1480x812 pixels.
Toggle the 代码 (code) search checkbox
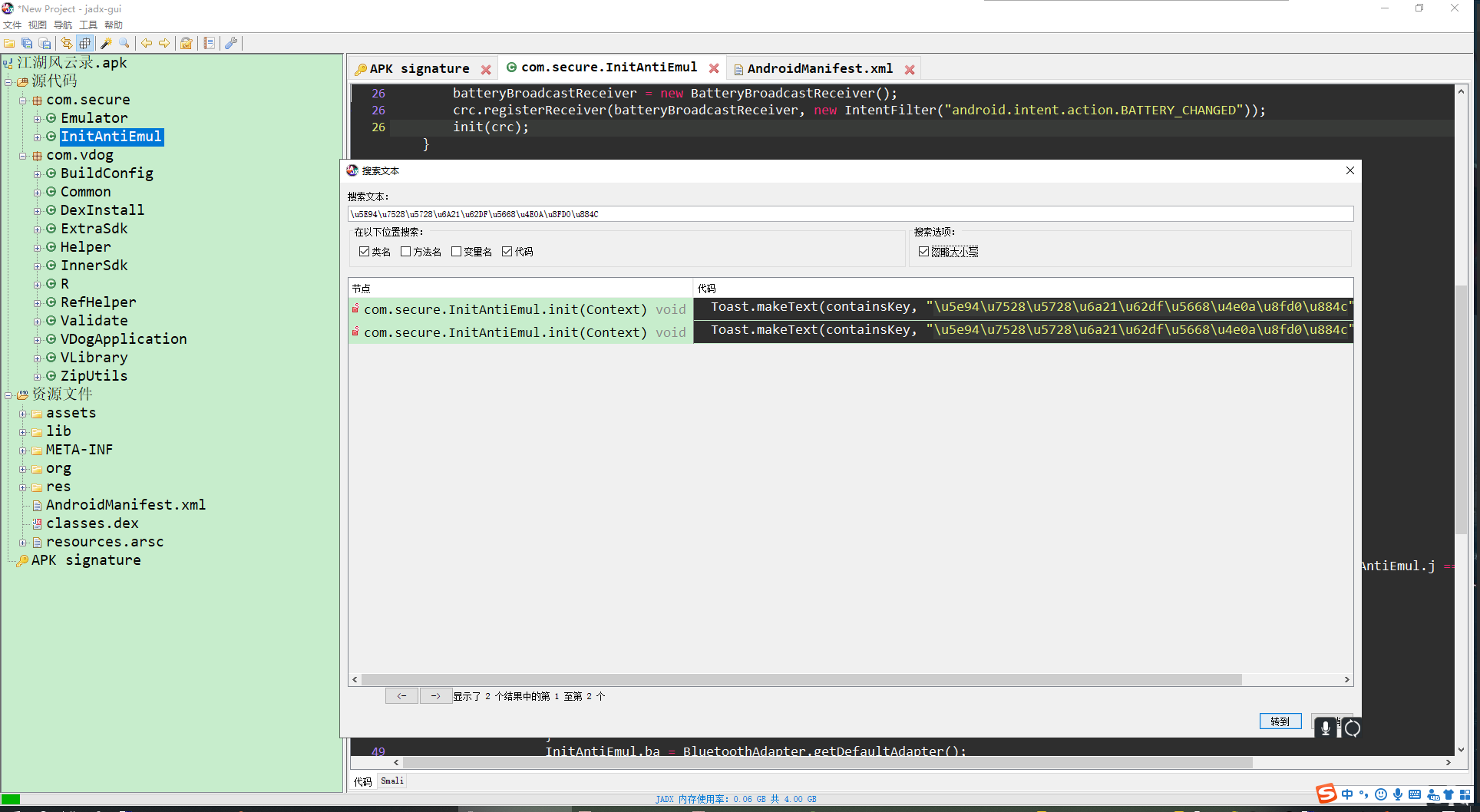[x=507, y=252]
